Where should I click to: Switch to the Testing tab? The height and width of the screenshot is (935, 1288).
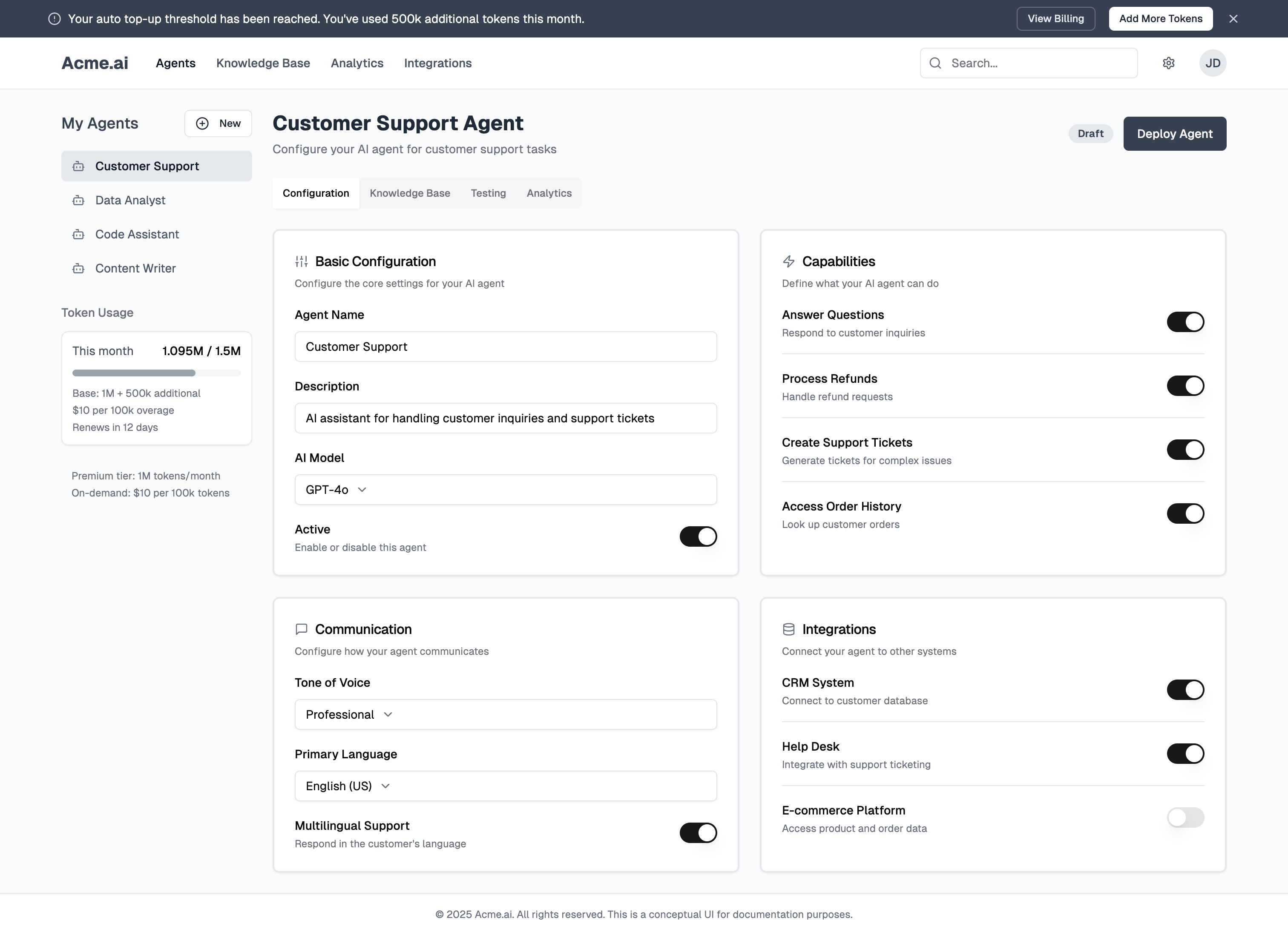tap(488, 193)
